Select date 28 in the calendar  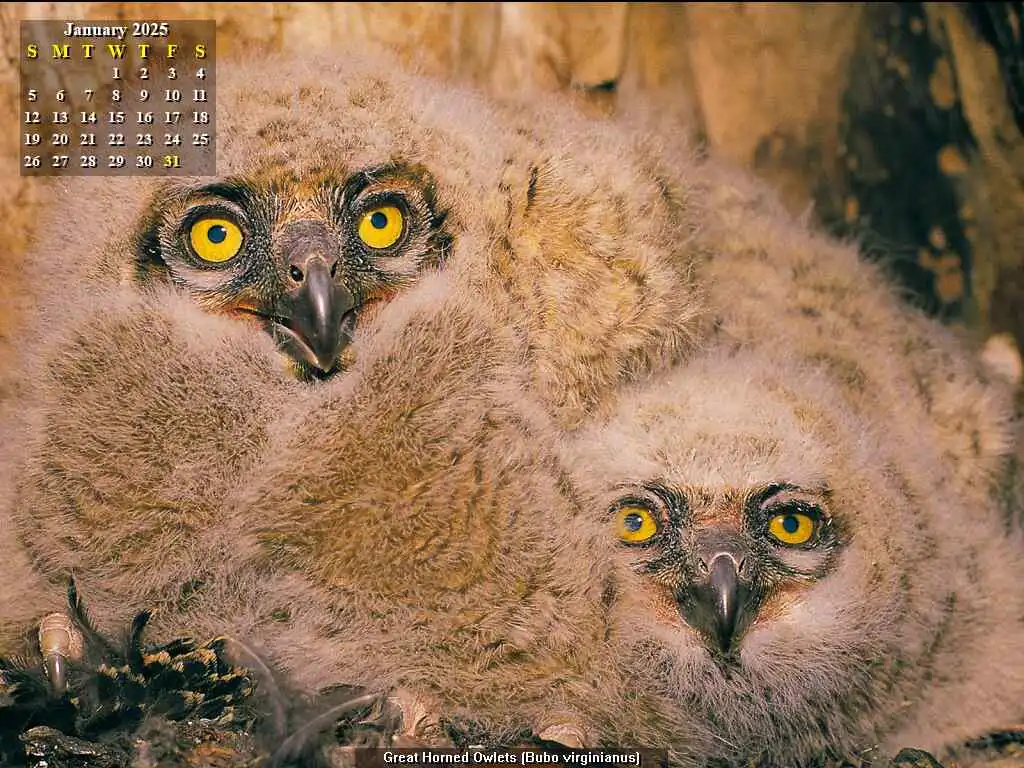coord(88,161)
